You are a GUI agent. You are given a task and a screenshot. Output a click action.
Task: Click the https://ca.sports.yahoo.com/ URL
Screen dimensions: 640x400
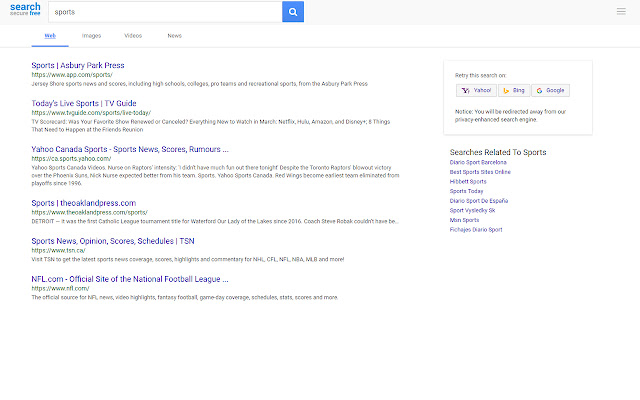(x=71, y=159)
